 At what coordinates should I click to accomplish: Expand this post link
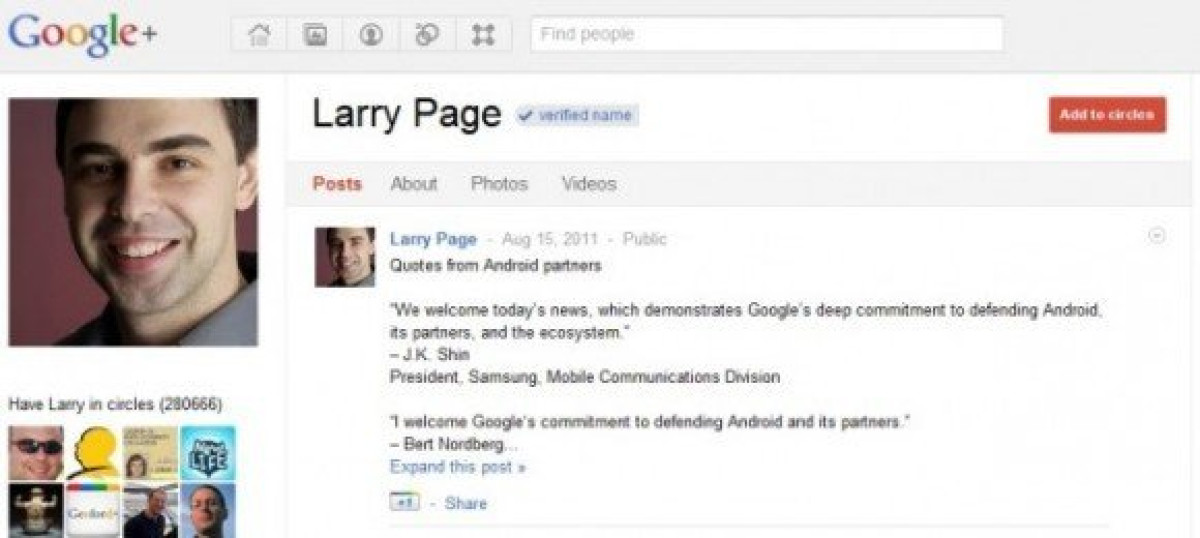[x=457, y=467]
